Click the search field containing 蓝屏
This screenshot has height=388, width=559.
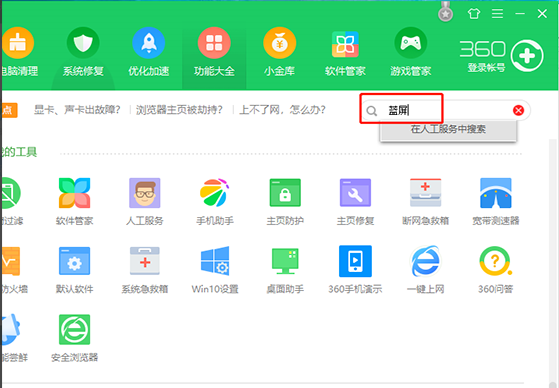(446, 111)
